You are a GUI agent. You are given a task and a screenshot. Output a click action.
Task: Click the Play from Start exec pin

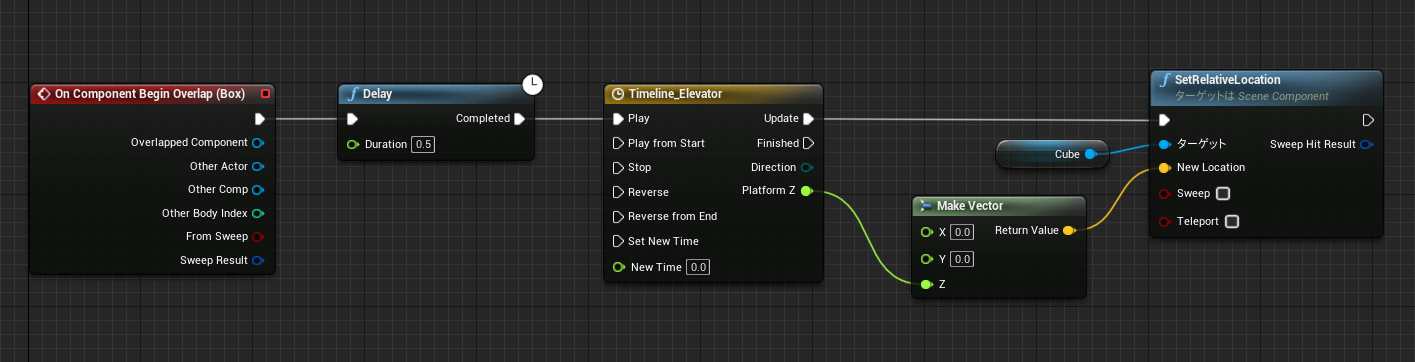(x=618, y=143)
